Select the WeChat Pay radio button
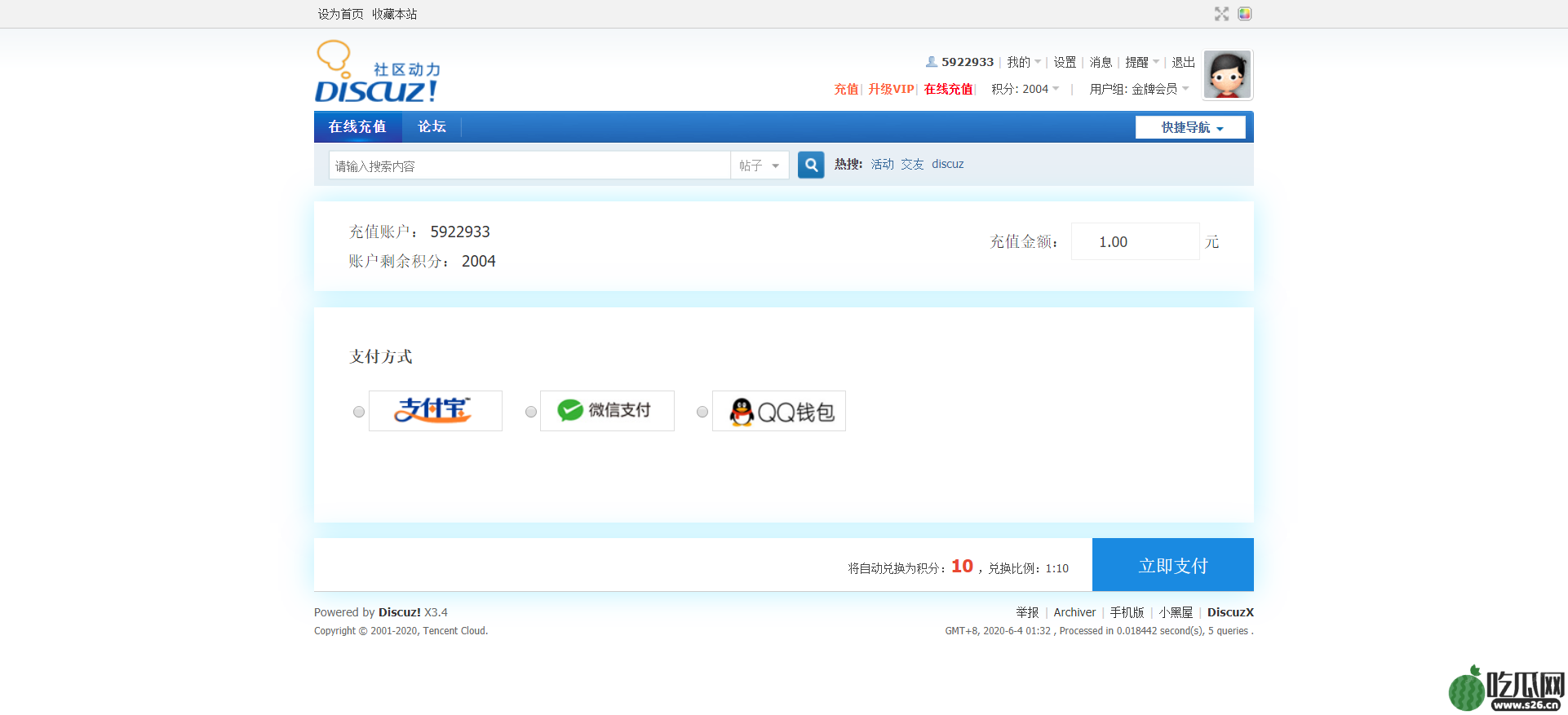The width and height of the screenshot is (1568, 715). tap(531, 412)
